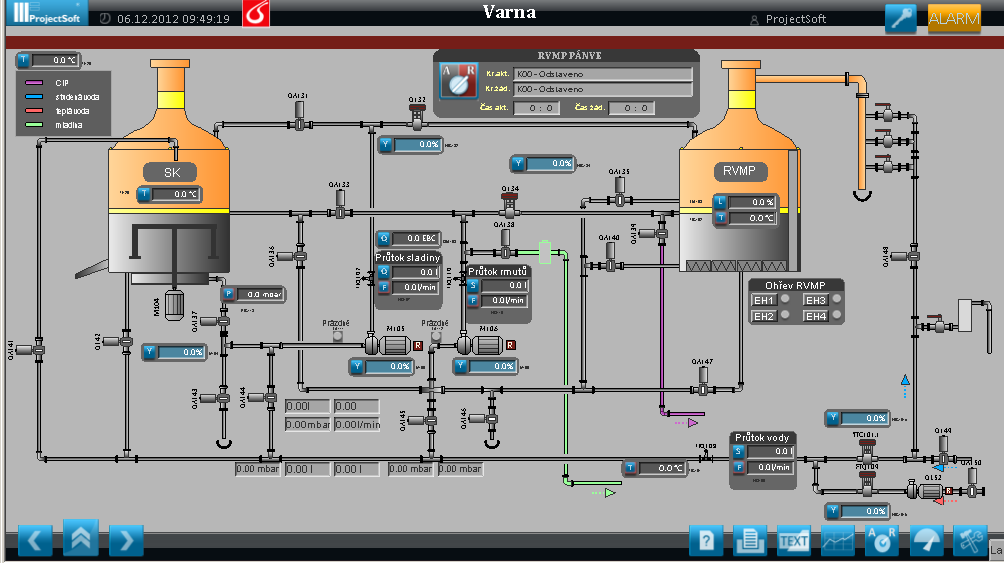This screenshot has width=1004, height=563.
Task: Click the RVMP tank label
Action: coord(739,171)
